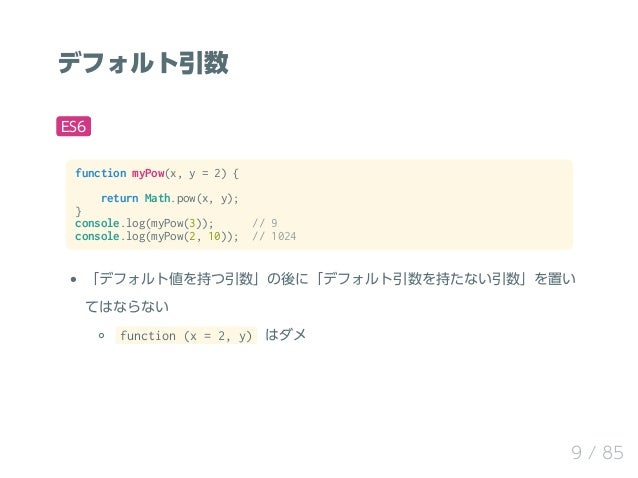Screen dimensions: 638x478
Task: Click the first console.log(myPow(3)) line
Action: pyautogui.click(x=144, y=223)
